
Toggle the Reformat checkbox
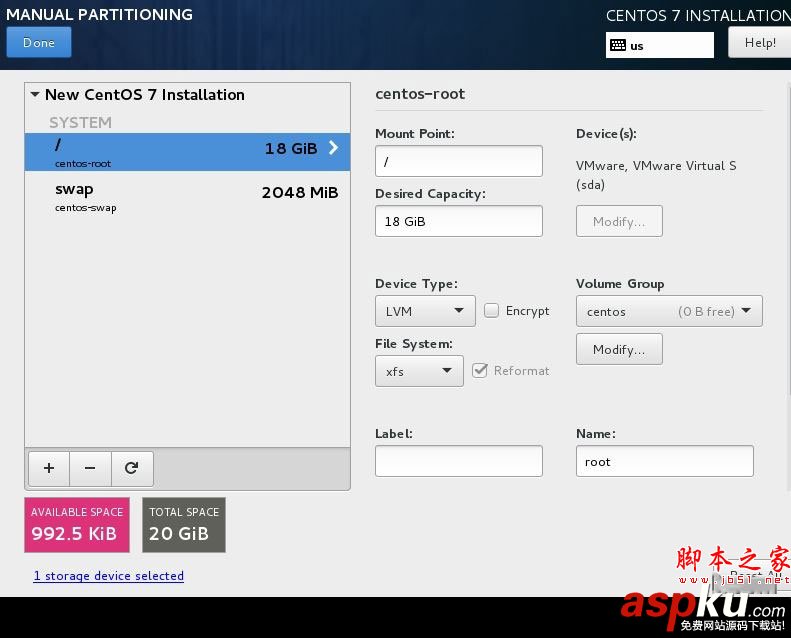[x=480, y=370]
